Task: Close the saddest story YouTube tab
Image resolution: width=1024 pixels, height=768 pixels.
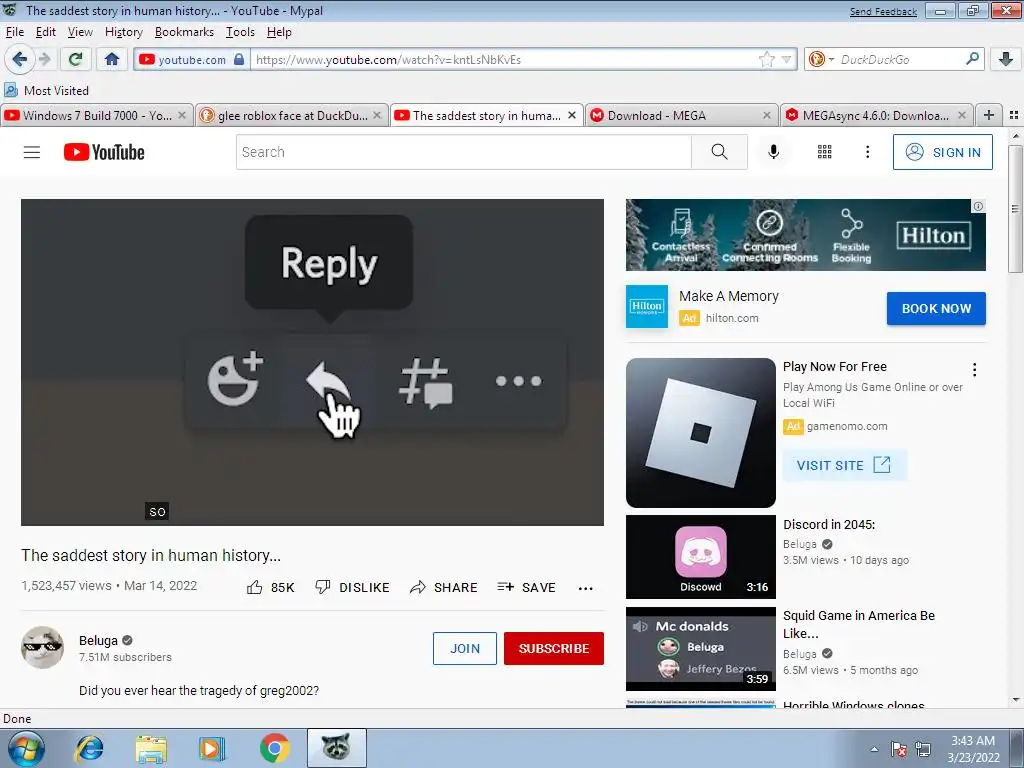Action: [x=572, y=115]
